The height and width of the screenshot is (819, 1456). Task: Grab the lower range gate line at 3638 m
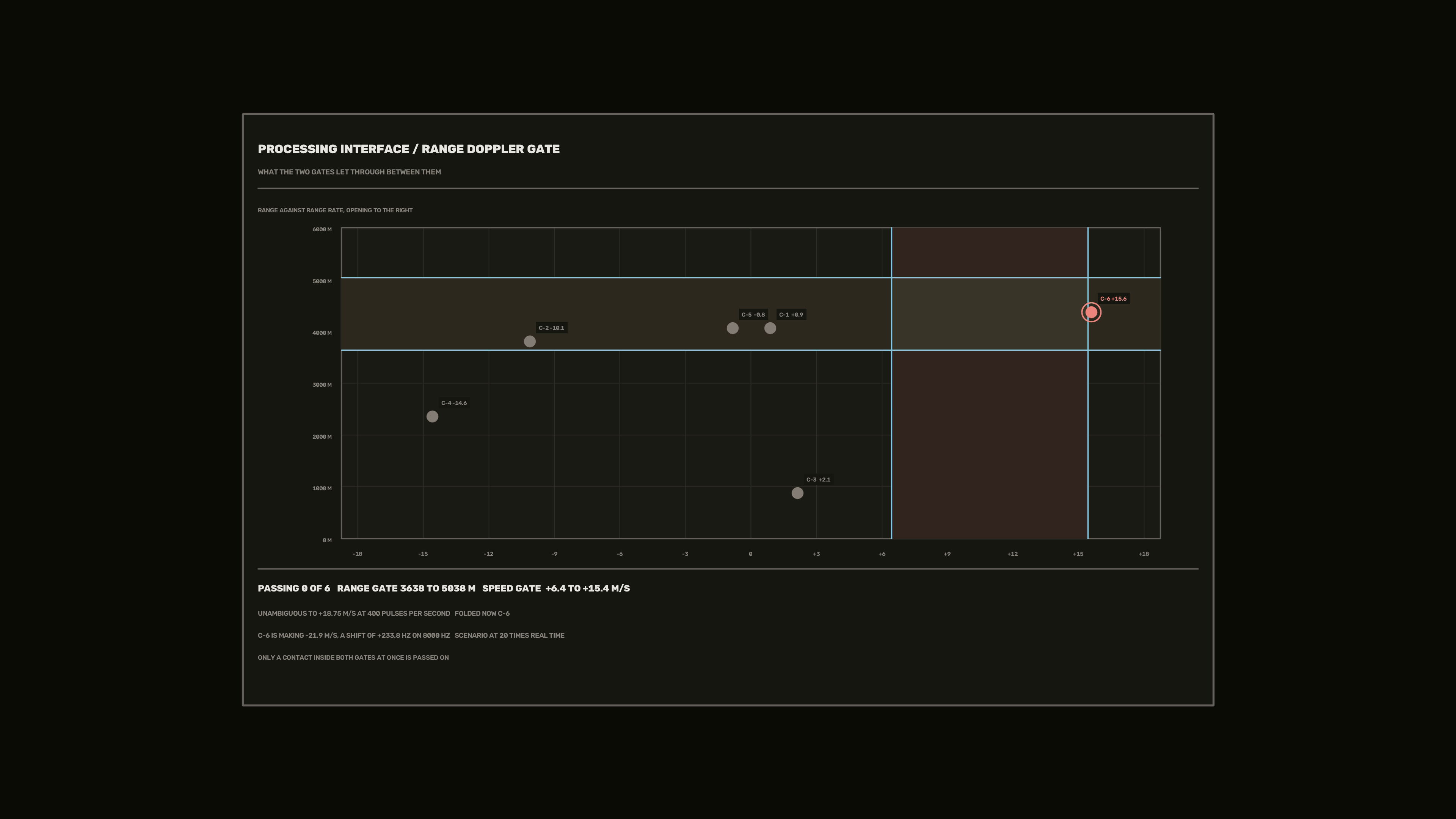coord(751,350)
